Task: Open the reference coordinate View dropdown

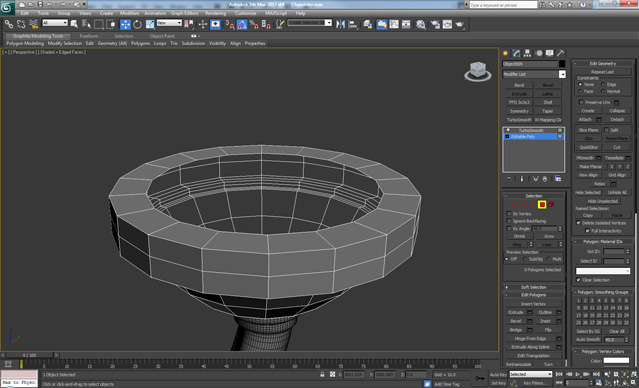Action: [x=169, y=23]
